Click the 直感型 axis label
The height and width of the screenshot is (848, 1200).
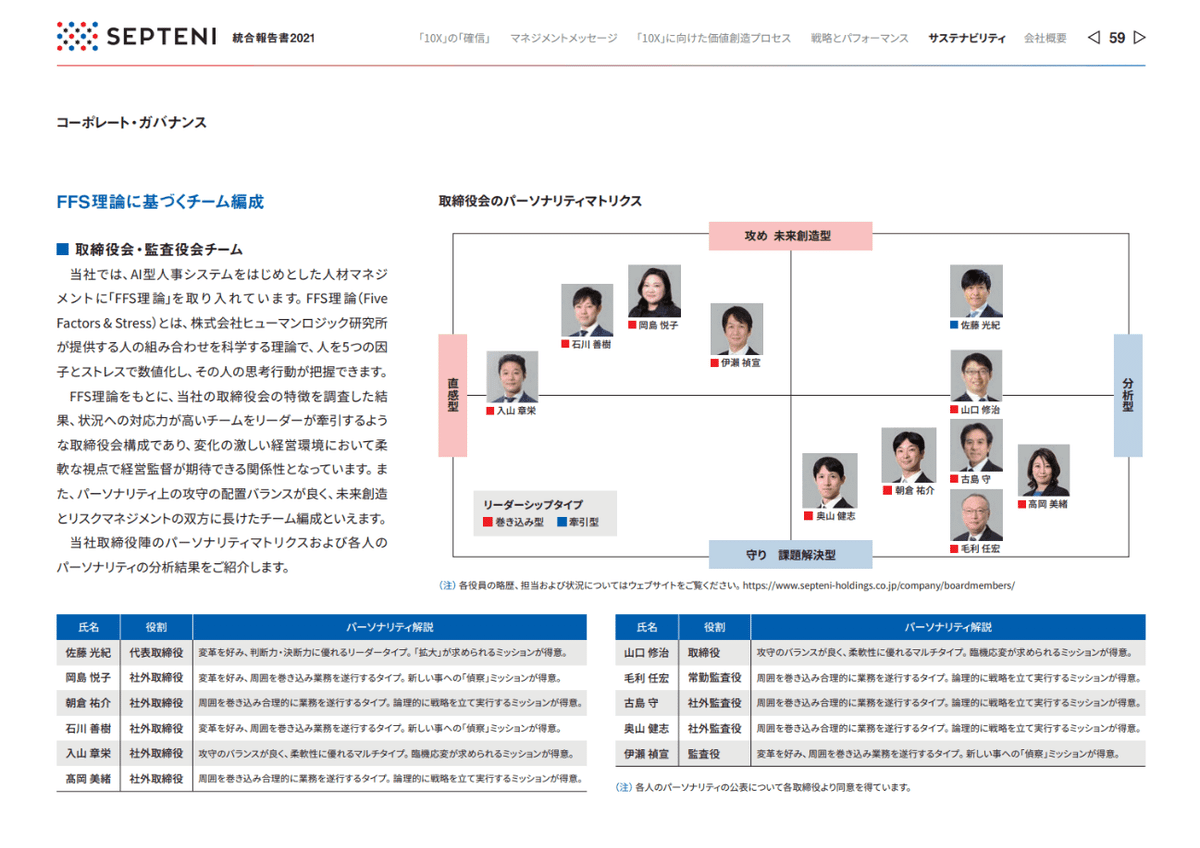[x=453, y=395]
